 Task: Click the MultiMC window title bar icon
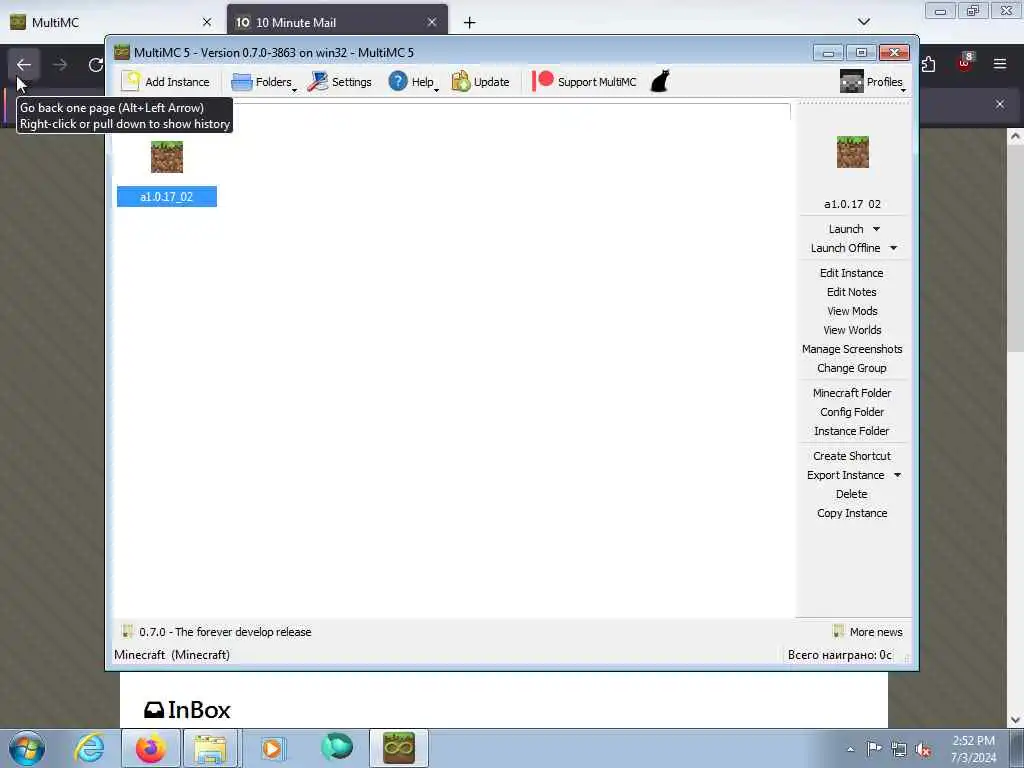(x=121, y=52)
